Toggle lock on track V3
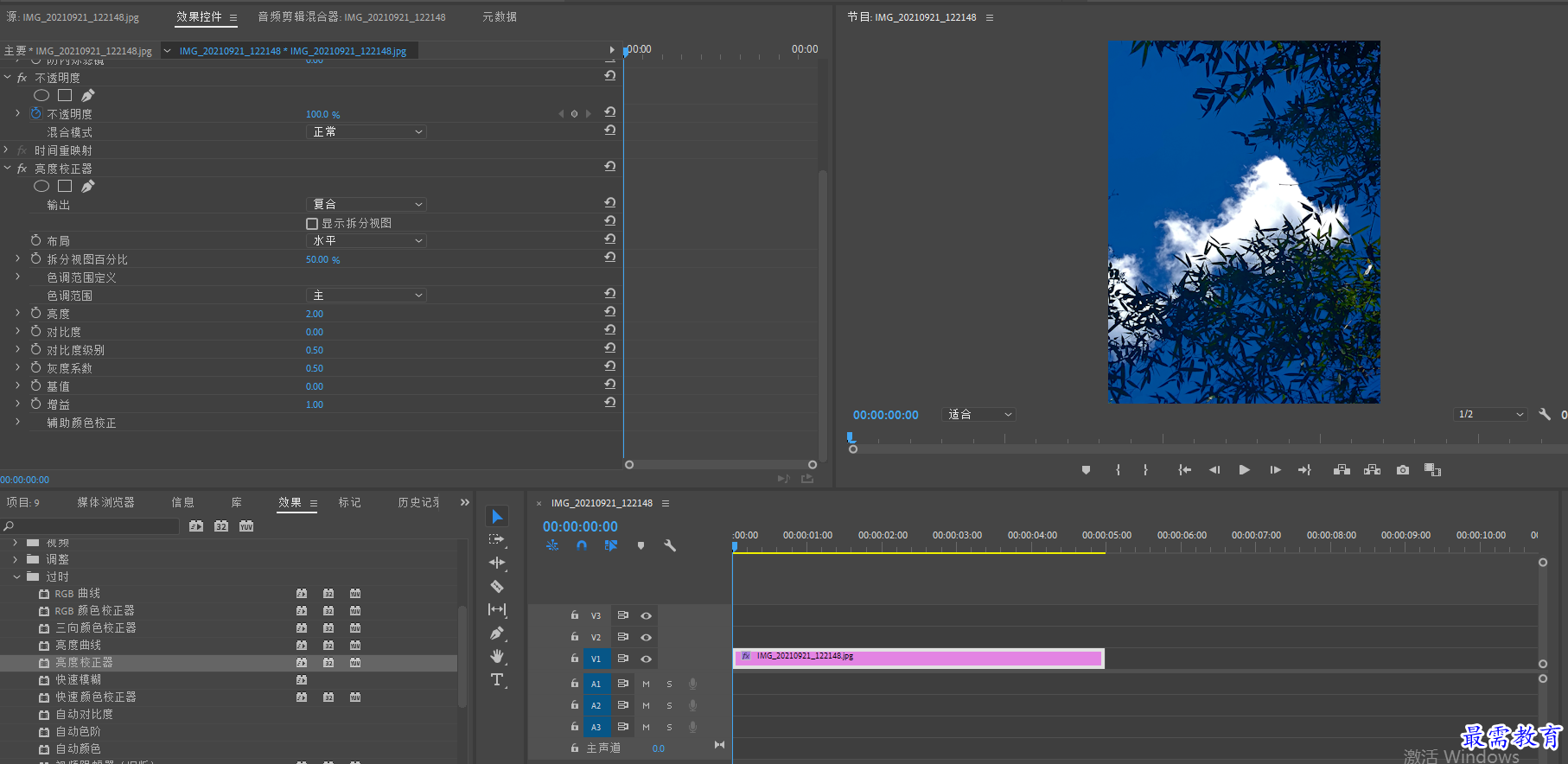The image size is (1568, 764). click(x=574, y=615)
